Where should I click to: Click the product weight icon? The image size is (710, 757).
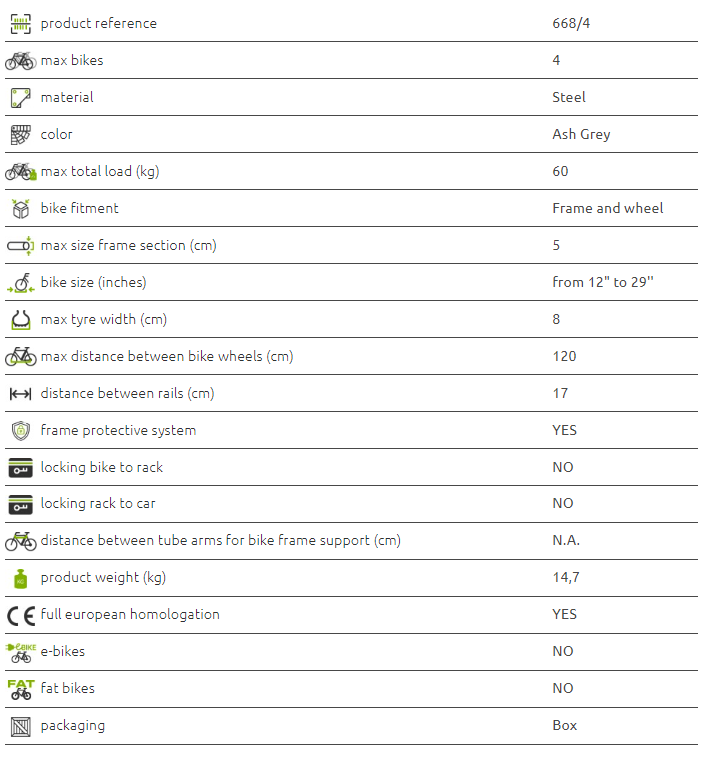(x=20, y=578)
